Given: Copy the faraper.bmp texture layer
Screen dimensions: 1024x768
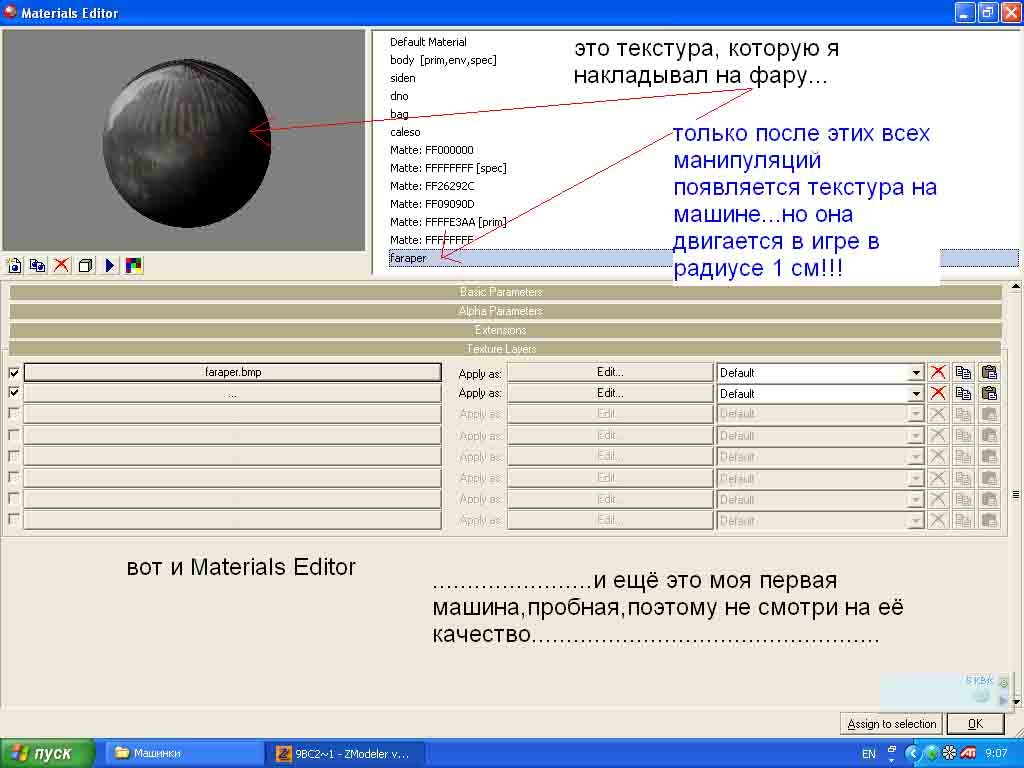Looking at the screenshot, I should point(963,372).
